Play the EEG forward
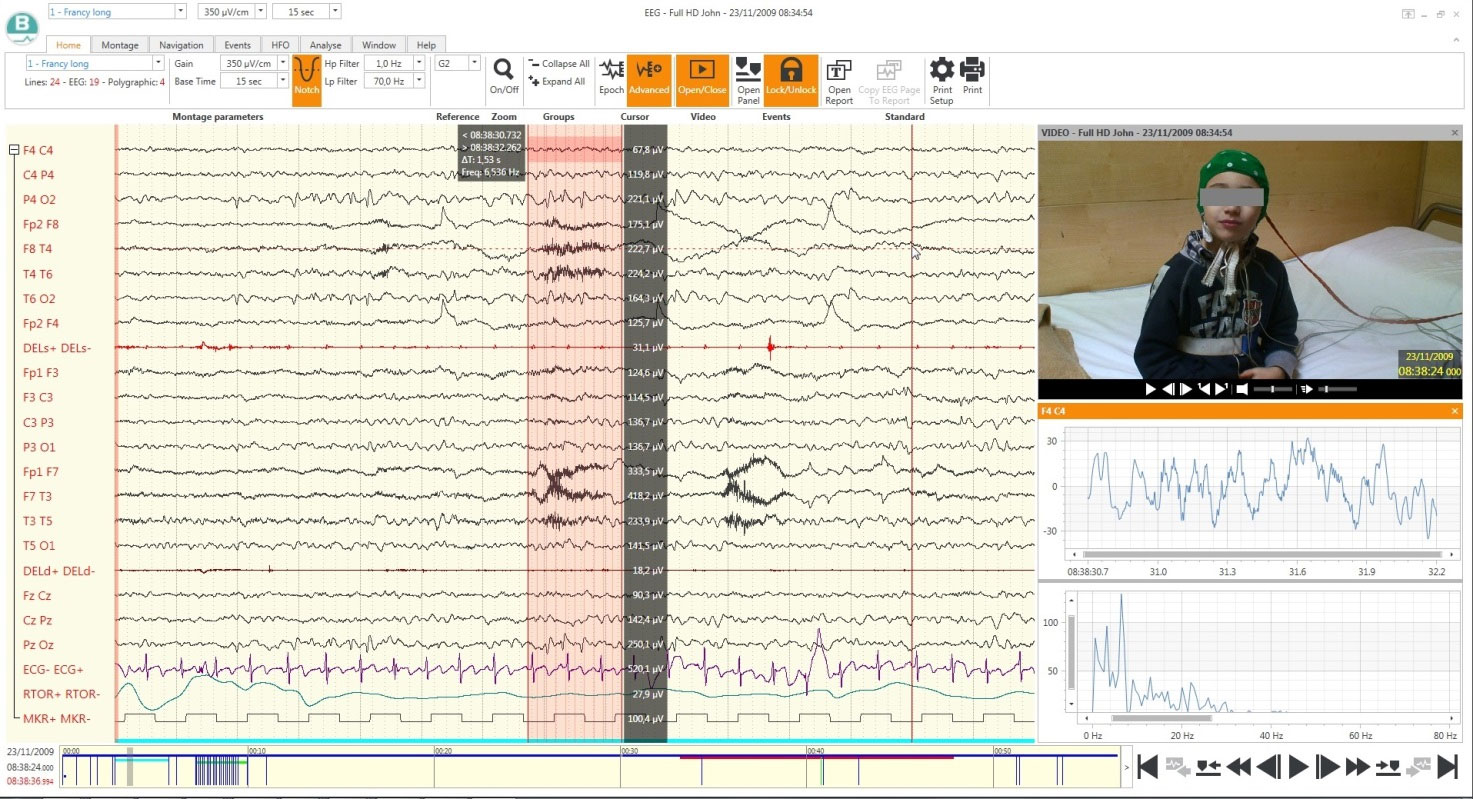Screen dimensions: 1473x799 click(x=1298, y=767)
